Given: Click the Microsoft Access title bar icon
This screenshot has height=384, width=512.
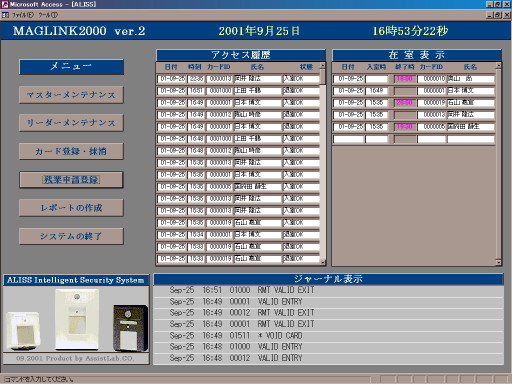Looking at the screenshot, I should click(x=5, y=4).
